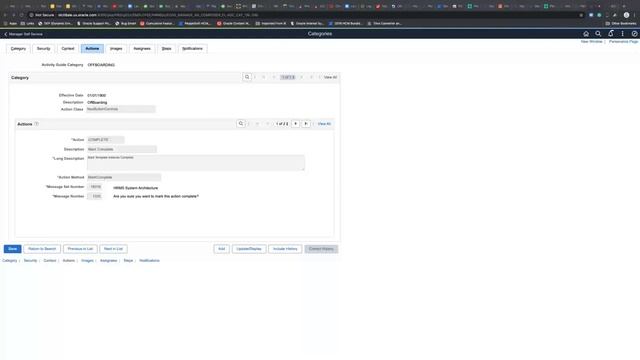
Task: Open the bottom Assignees link
Action: point(109,261)
